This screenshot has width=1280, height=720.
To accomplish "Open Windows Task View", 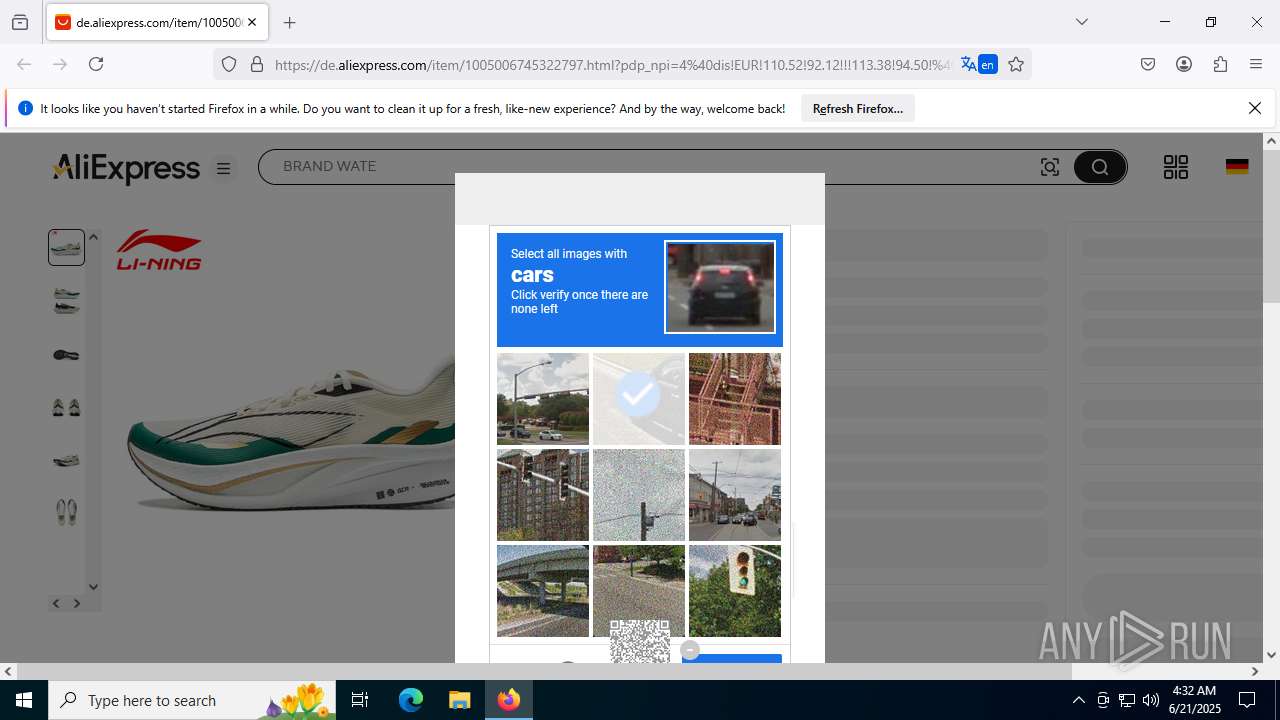I will pyautogui.click(x=360, y=700).
